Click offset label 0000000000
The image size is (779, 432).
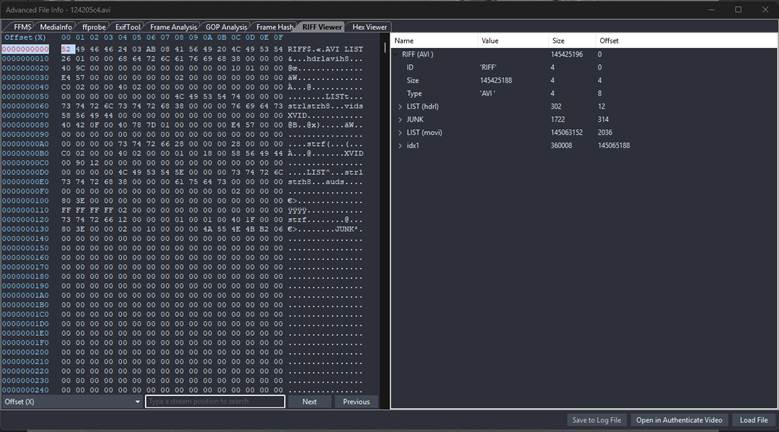click(25, 49)
